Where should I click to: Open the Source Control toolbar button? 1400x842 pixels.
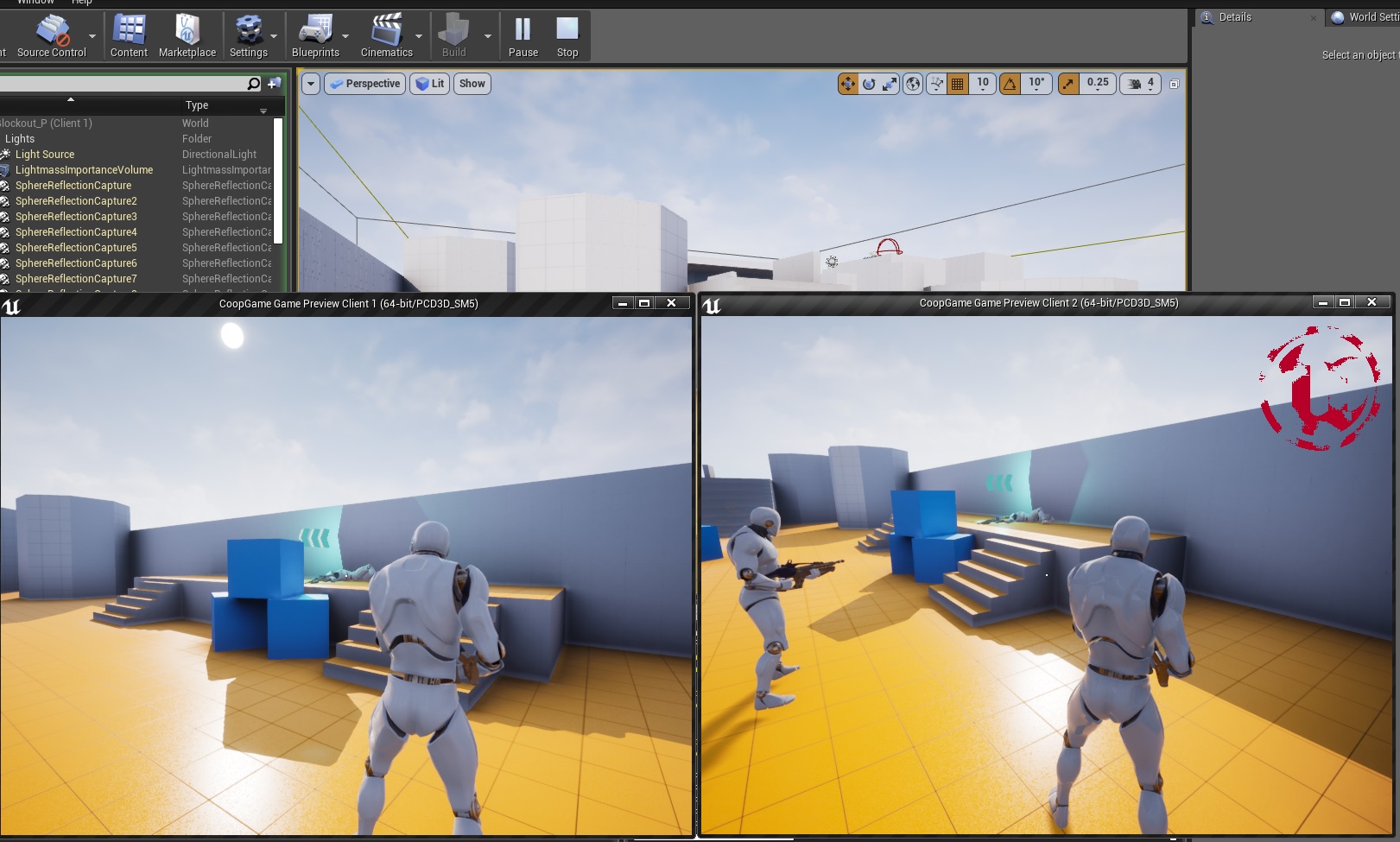pos(52,36)
